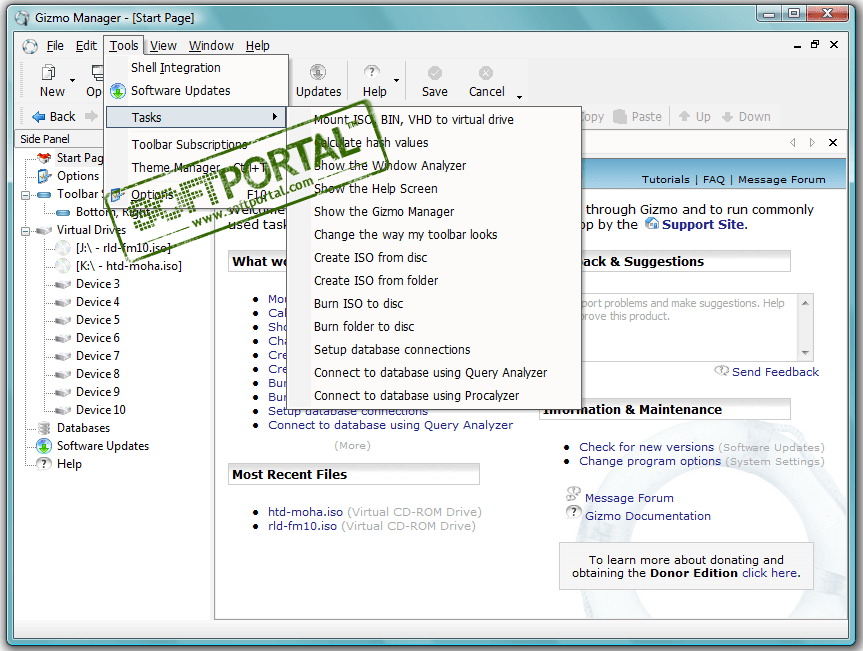Click the Help question-mark toolbar icon
863x651 pixels.
pyautogui.click(x=372, y=72)
